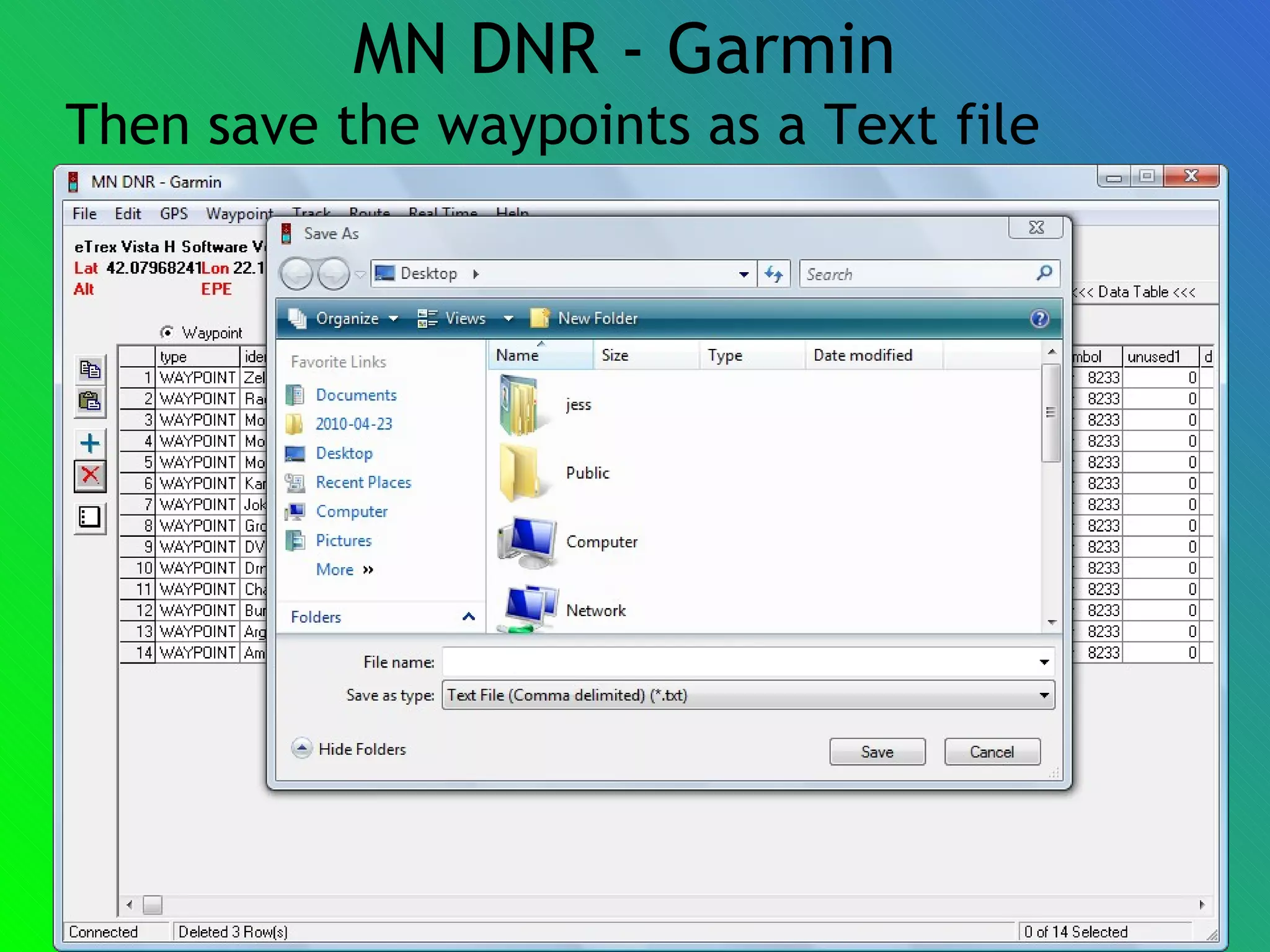Click the Hide Folders toggle
Image resolution: width=1270 pixels, height=952 pixels.
349,749
